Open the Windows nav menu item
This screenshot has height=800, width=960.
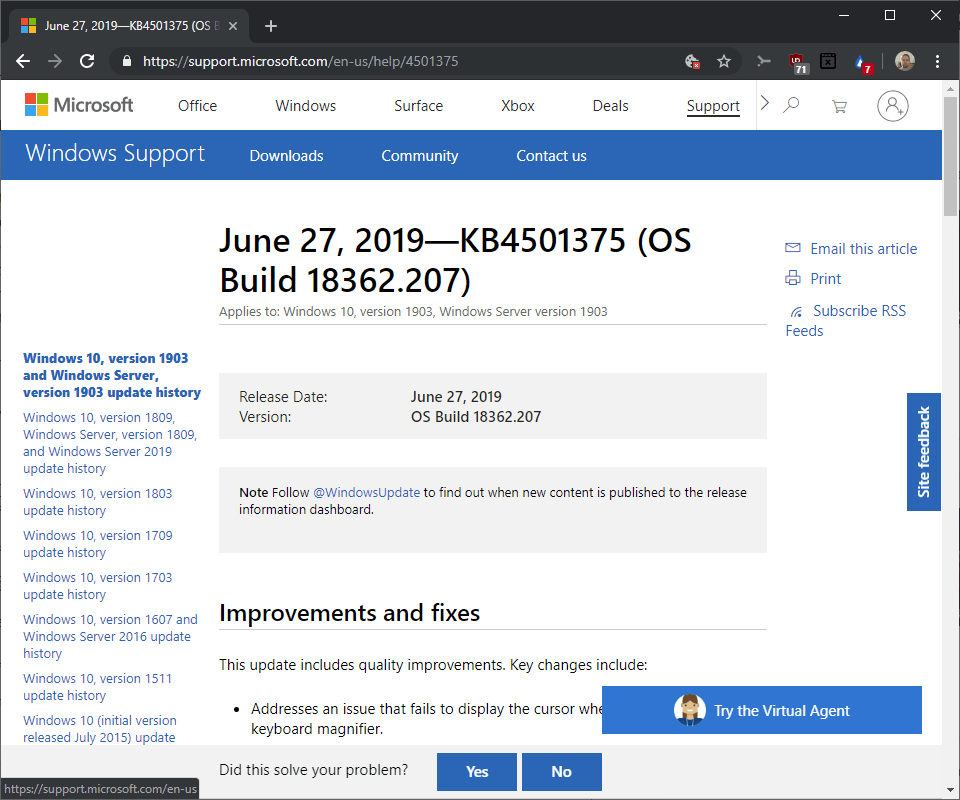[x=305, y=106]
